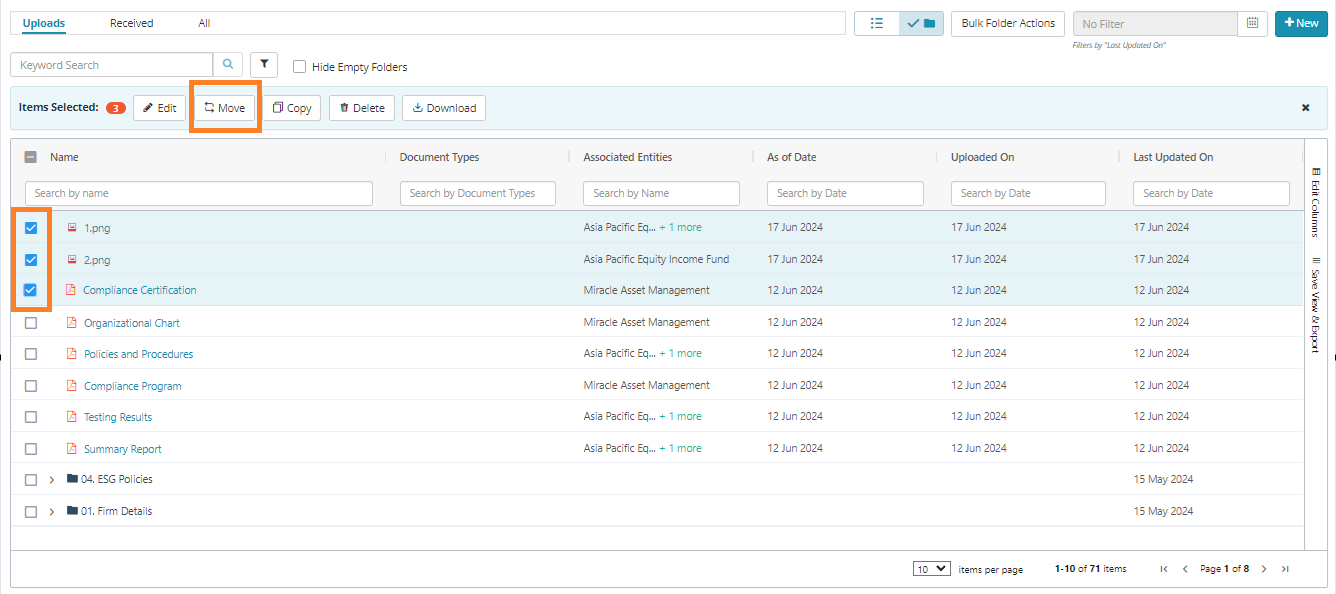
Task: Click the 04. ESG Policies folder icon
Action: coord(72,479)
